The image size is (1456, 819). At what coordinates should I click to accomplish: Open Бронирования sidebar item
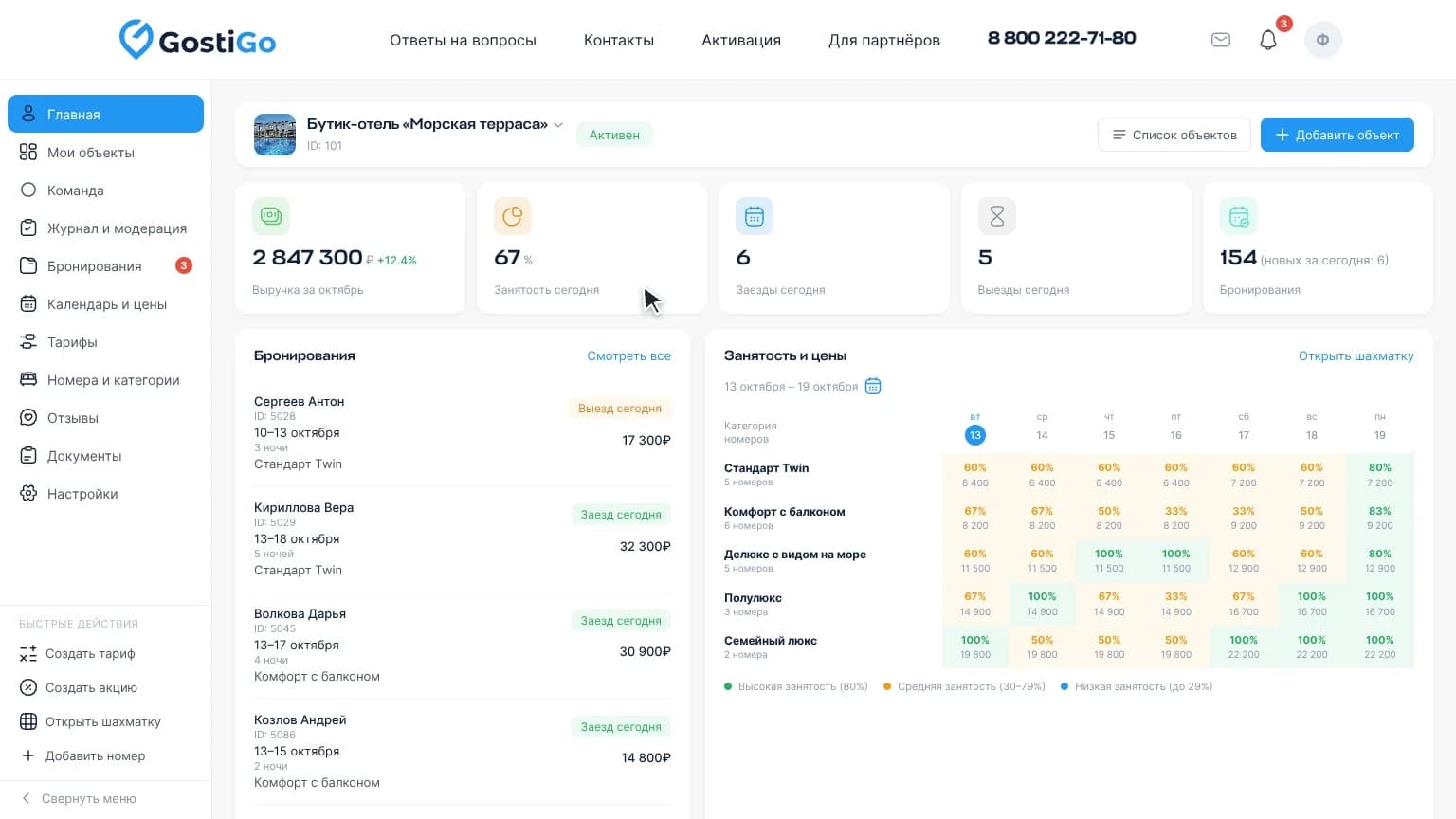pyautogui.click(x=105, y=266)
